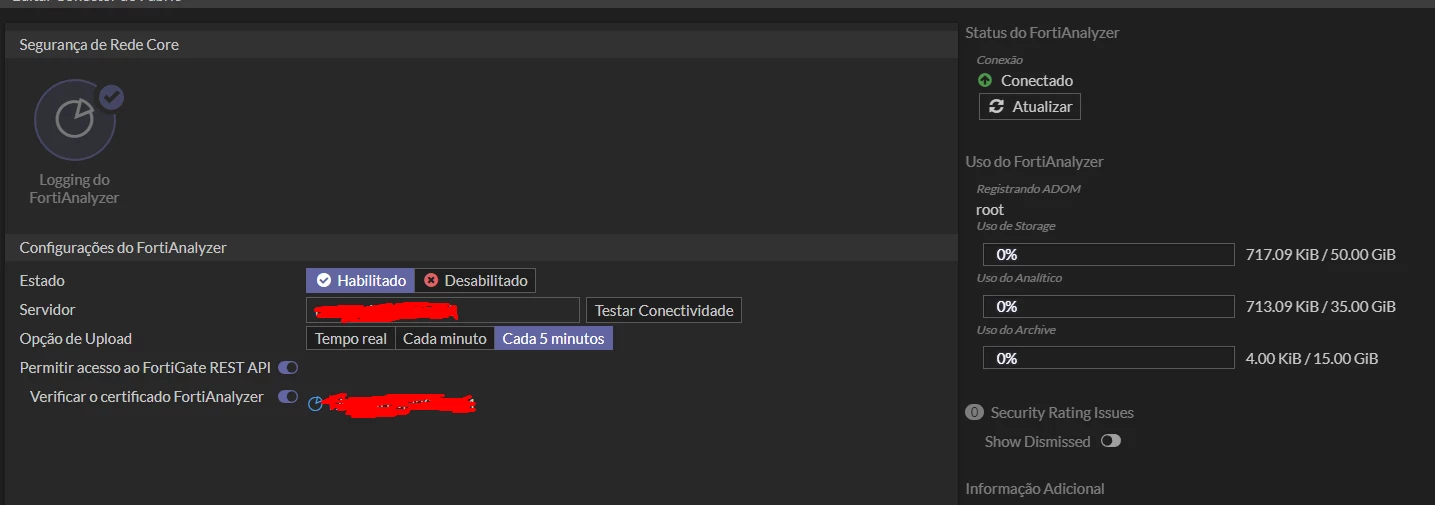This screenshot has width=1435, height=505.
Task: Click the Opção de Upload label
Action: coord(76,339)
